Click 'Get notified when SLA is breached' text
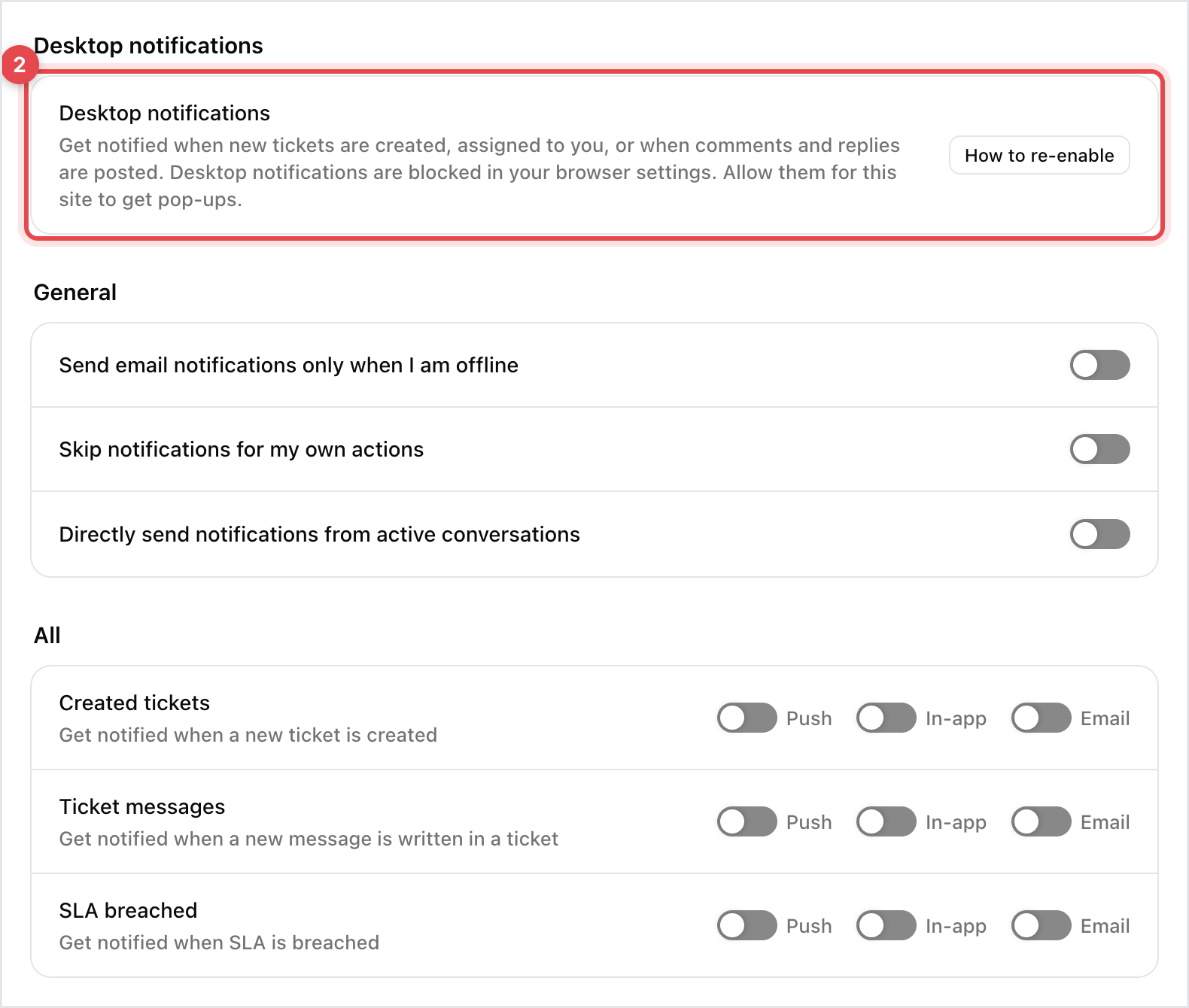 point(219,943)
